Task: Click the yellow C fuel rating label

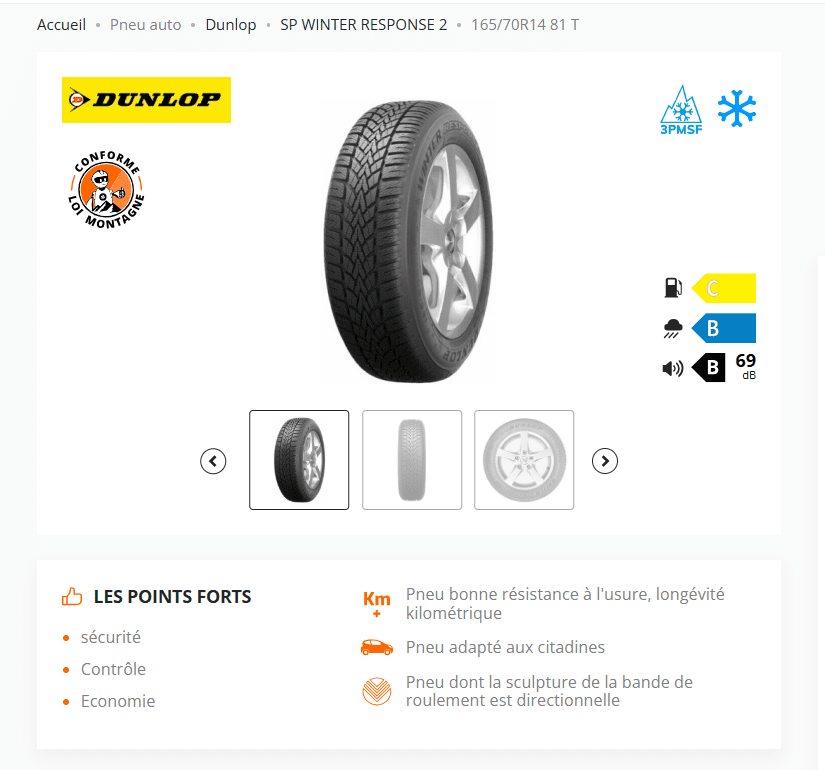Action: (723, 288)
